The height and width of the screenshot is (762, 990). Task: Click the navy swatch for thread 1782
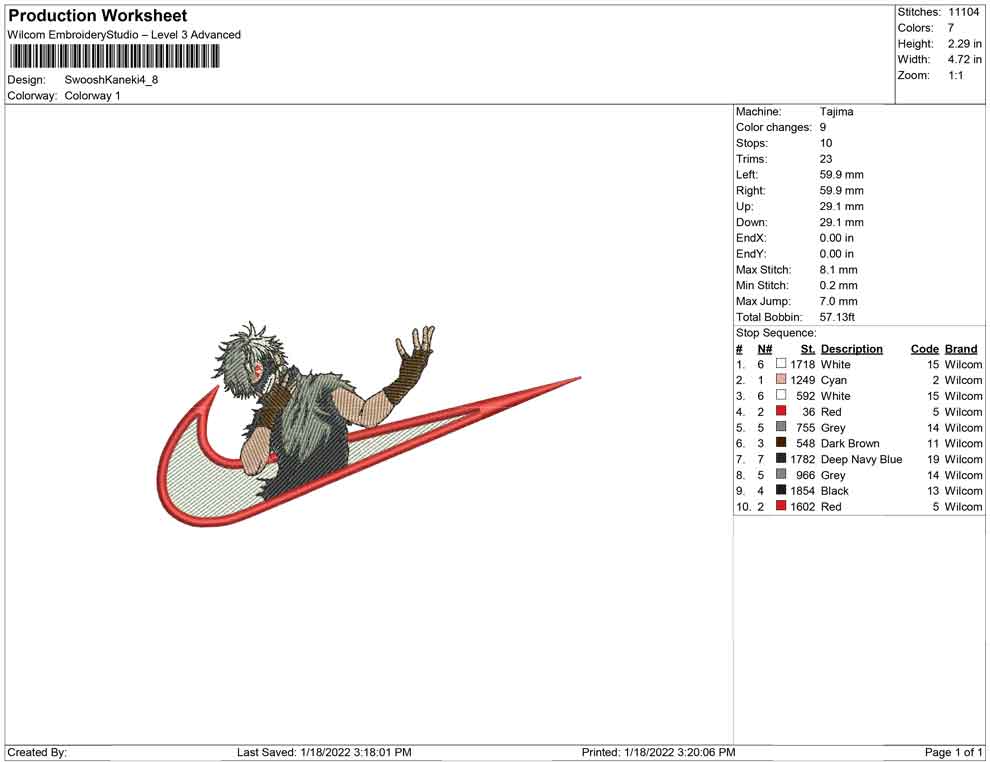coord(781,458)
